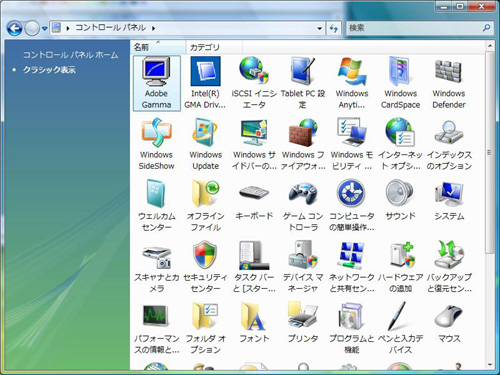The width and height of the screenshot is (500, 375).
Task: Sort items by the 名前 column header
Action: click(x=159, y=47)
